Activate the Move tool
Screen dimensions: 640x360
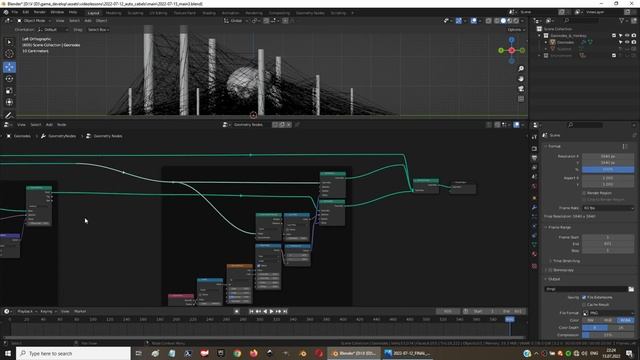coord(9,67)
